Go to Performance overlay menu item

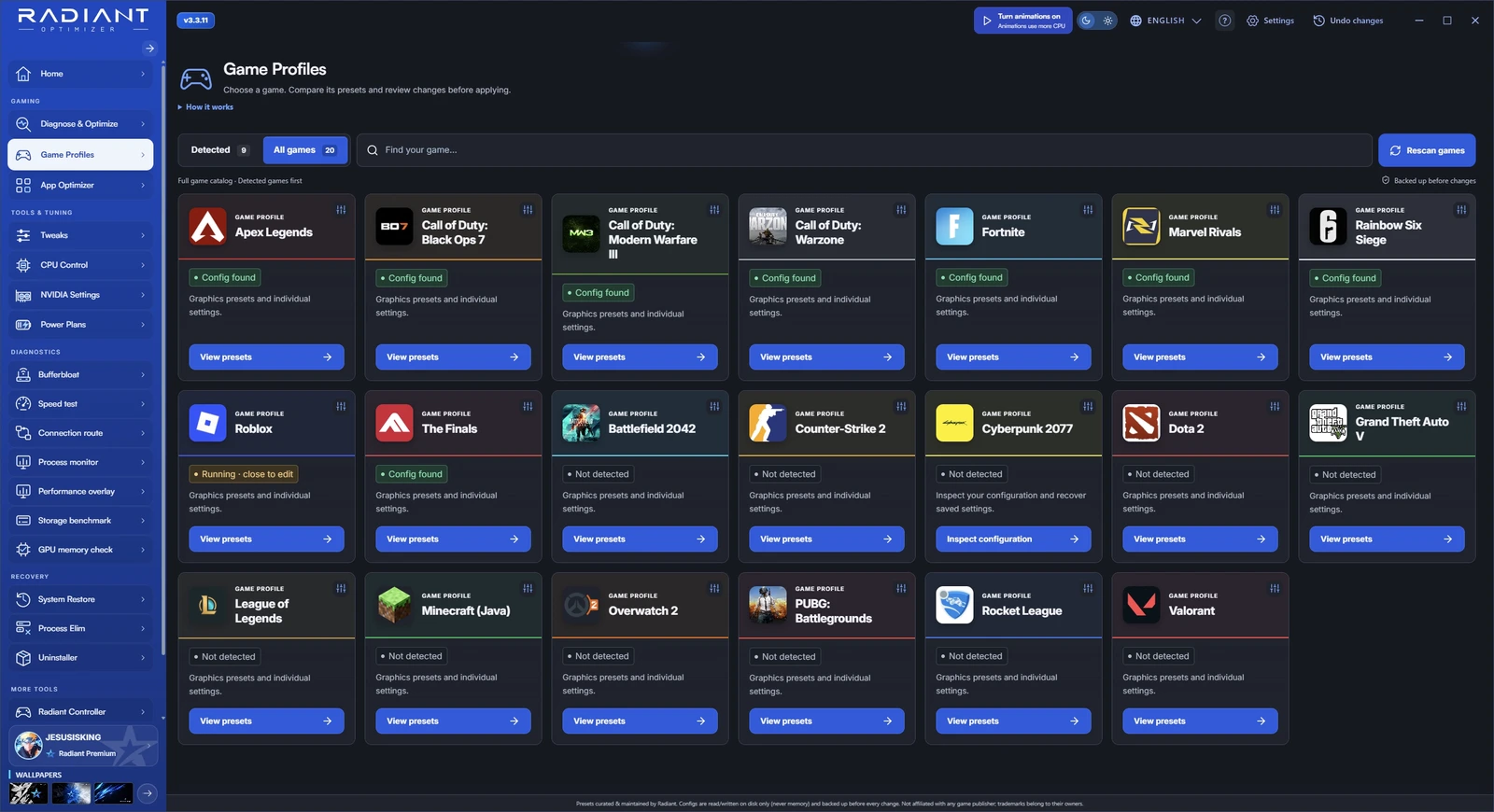click(x=80, y=492)
